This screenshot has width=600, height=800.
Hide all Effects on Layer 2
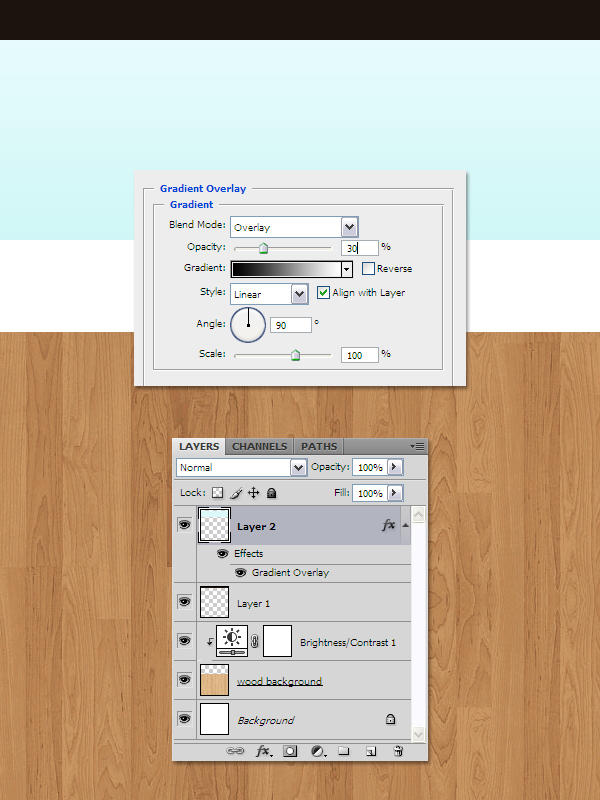[x=222, y=554]
